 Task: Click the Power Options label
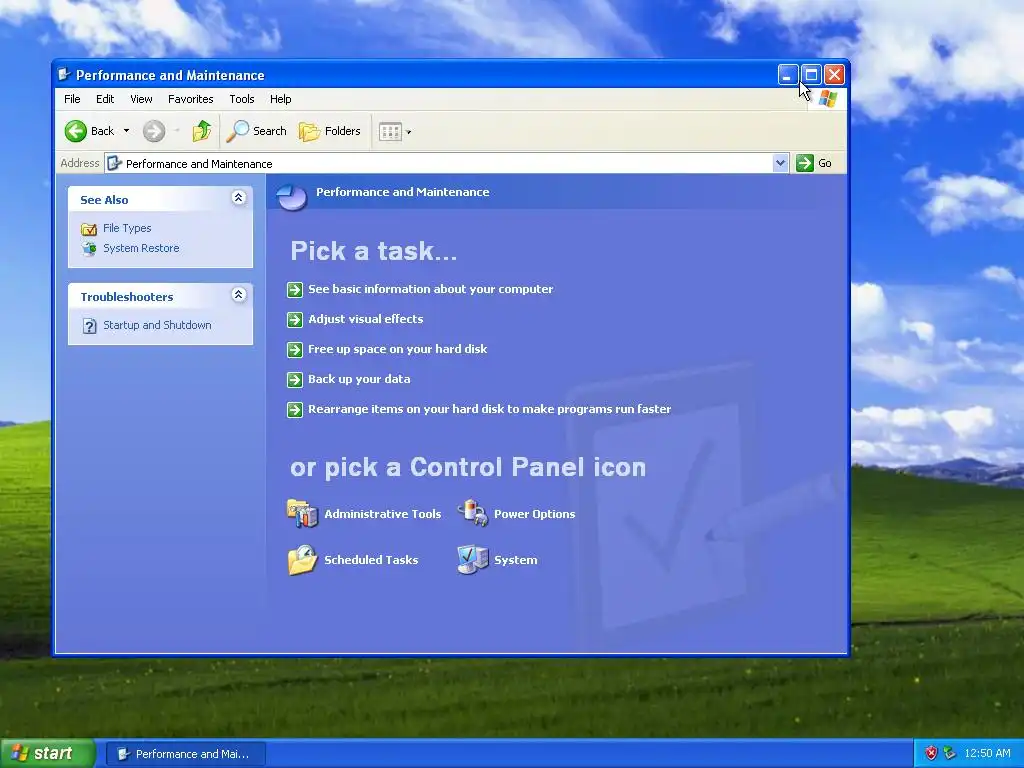point(535,514)
